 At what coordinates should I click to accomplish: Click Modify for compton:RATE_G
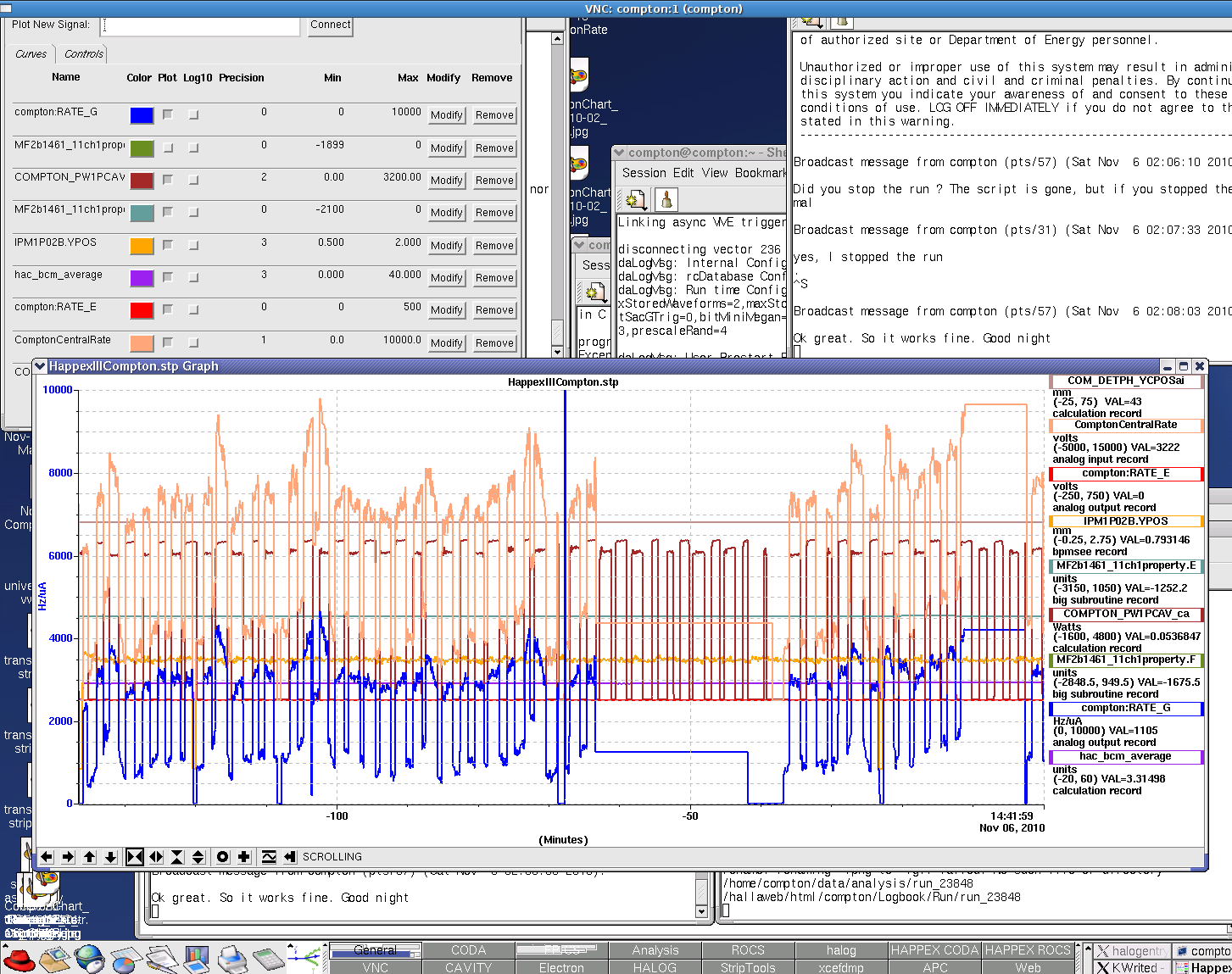click(447, 115)
